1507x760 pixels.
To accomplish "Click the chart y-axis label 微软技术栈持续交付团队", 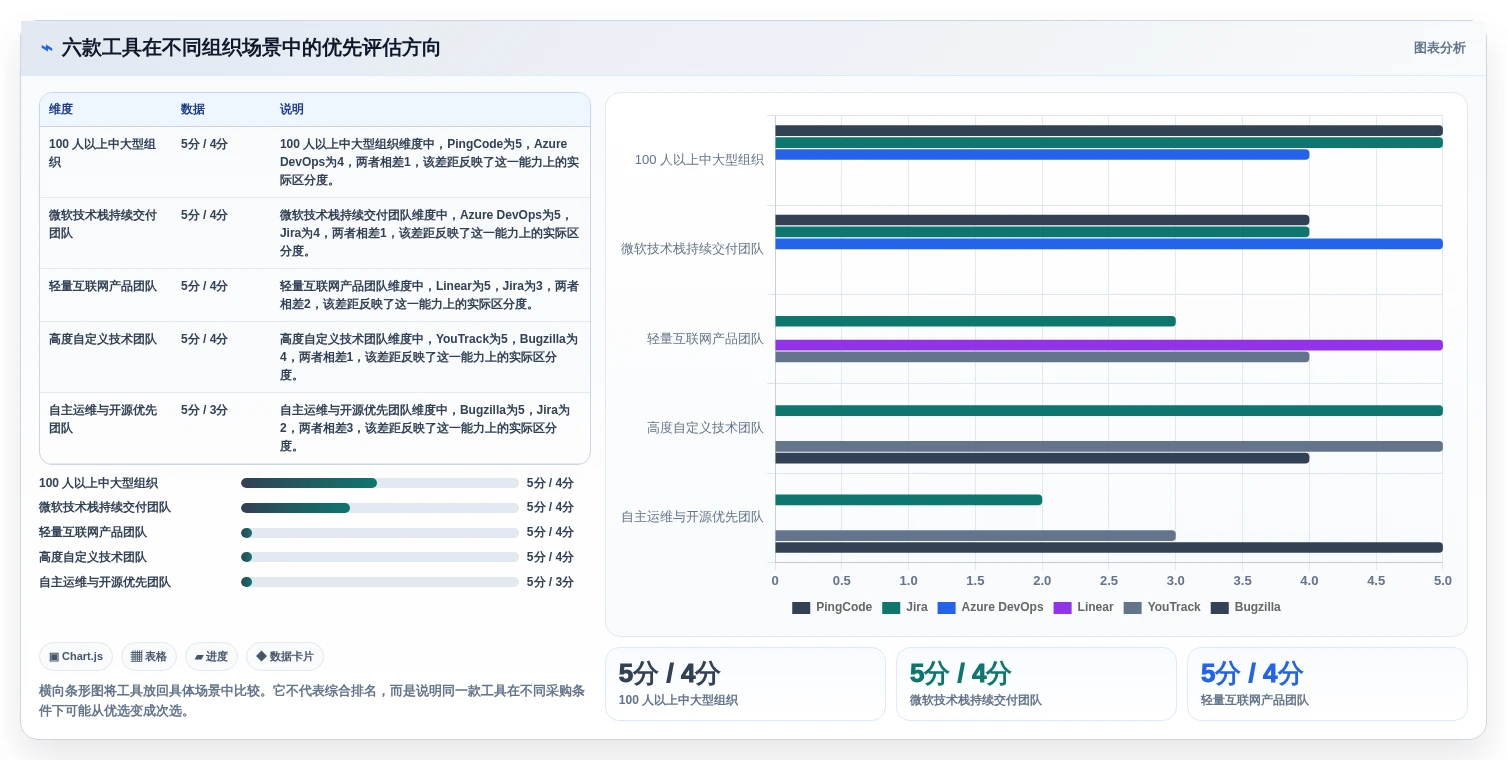I will pyautogui.click(x=692, y=249).
